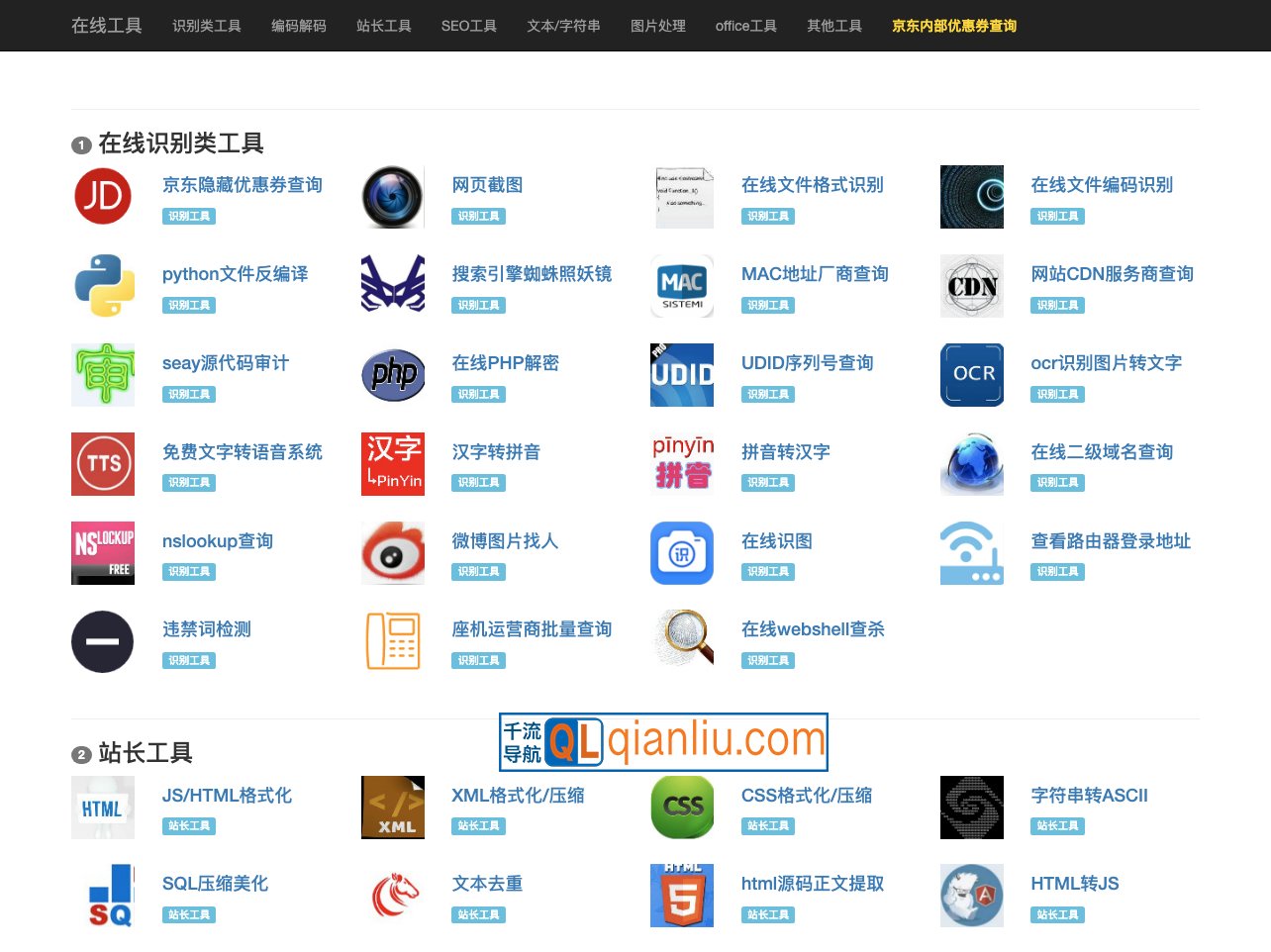The image size is (1271, 952).
Task: Open the 京东内部优惠券查询 yellow link
Action: [x=952, y=27]
